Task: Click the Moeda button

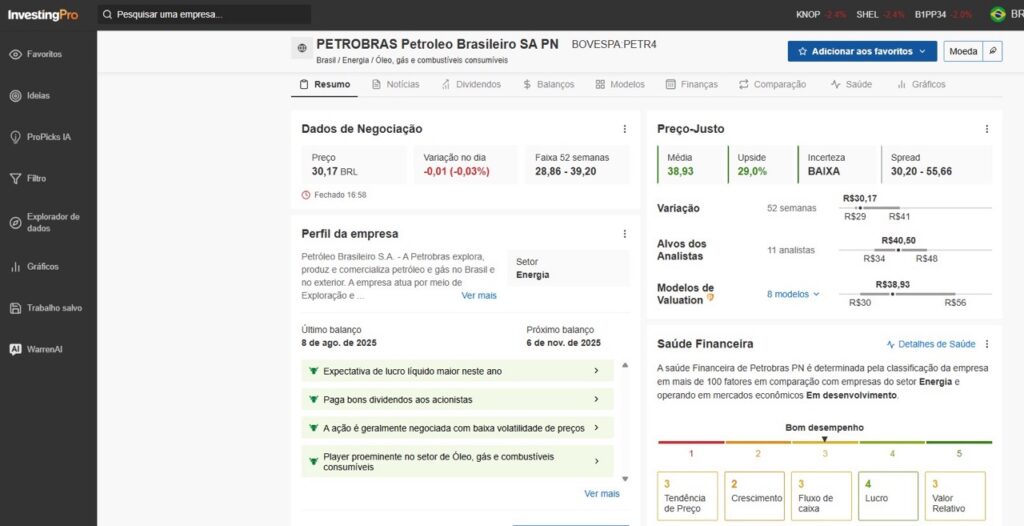Action: (963, 51)
